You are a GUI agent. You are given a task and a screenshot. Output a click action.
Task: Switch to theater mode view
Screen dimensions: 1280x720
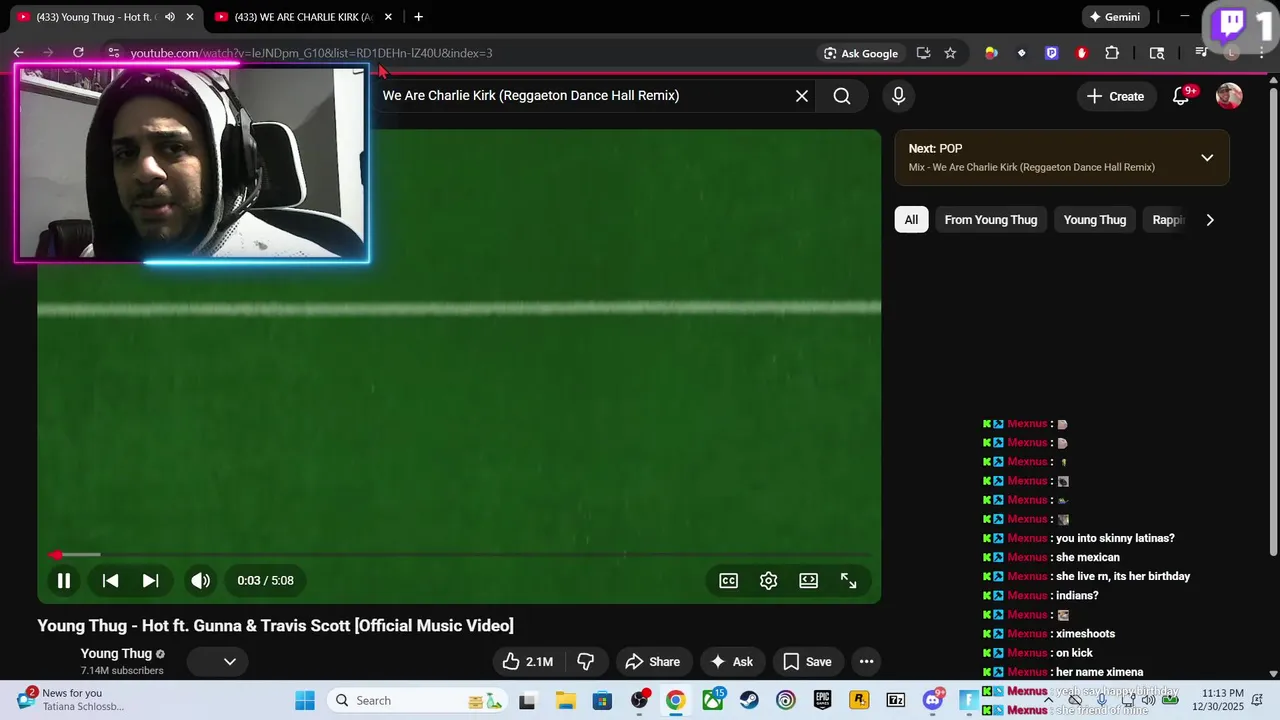pyautogui.click(x=808, y=580)
